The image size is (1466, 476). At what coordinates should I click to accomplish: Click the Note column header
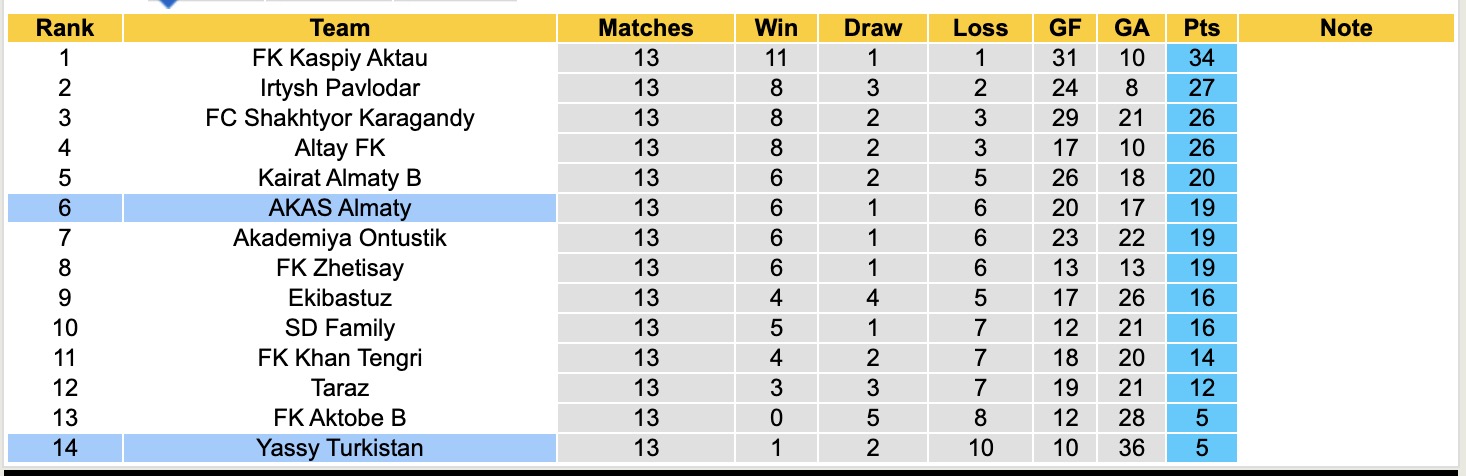pos(1346,28)
